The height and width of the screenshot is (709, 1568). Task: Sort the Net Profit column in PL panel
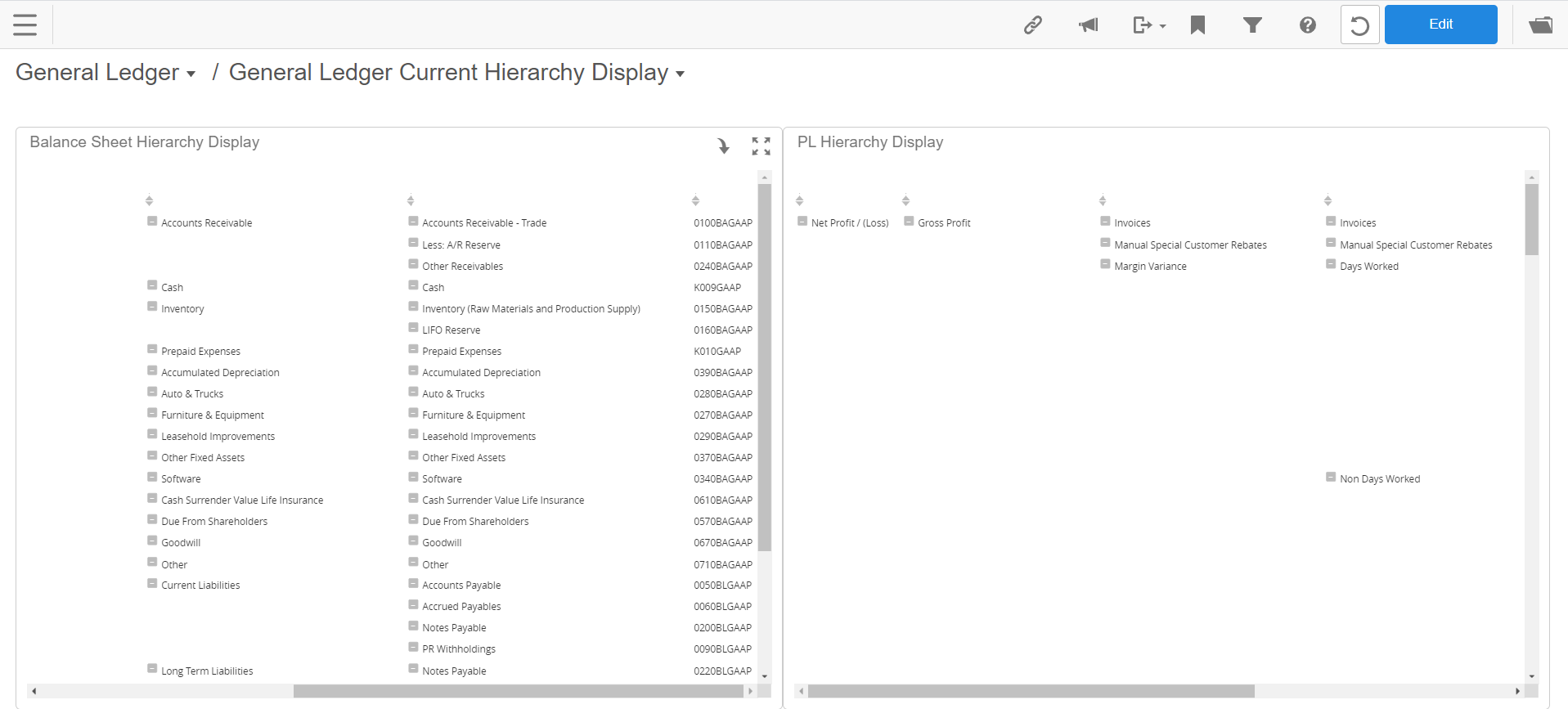(799, 200)
